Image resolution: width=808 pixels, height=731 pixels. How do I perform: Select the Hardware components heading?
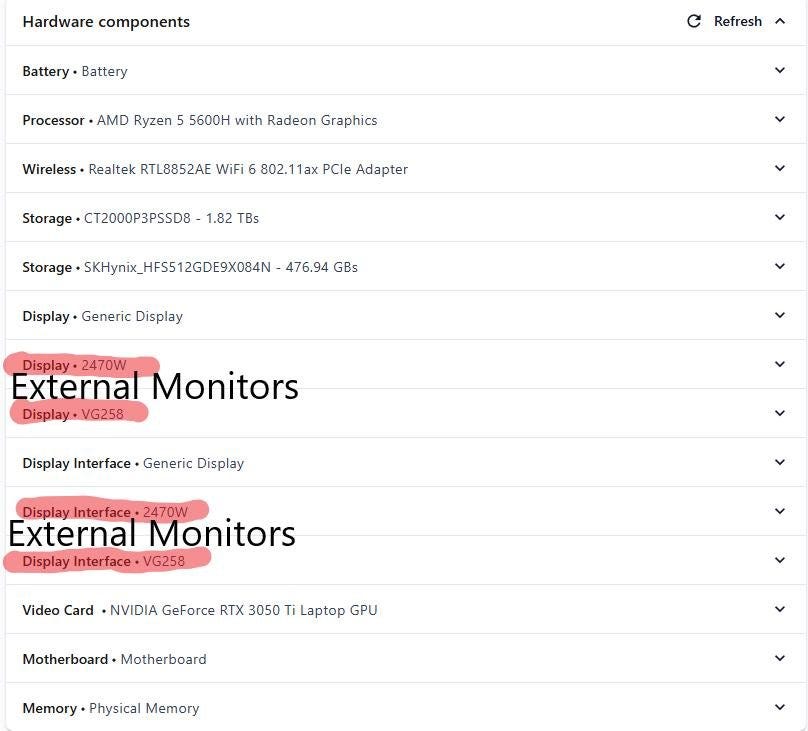tap(106, 22)
